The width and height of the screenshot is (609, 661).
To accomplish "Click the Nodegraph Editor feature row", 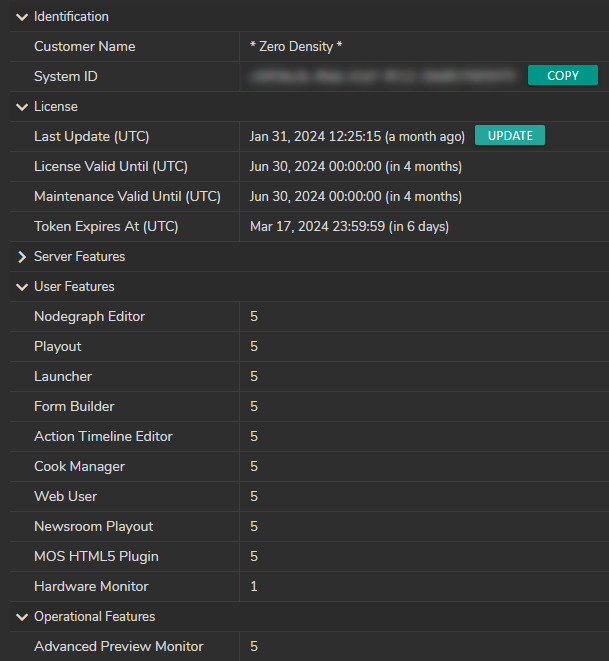I will pyautogui.click(x=89, y=317).
